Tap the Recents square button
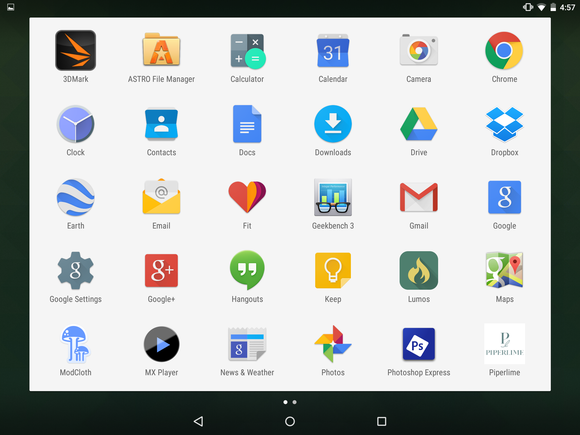The width and height of the screenshot is (580, 435). tap(381, 421)
